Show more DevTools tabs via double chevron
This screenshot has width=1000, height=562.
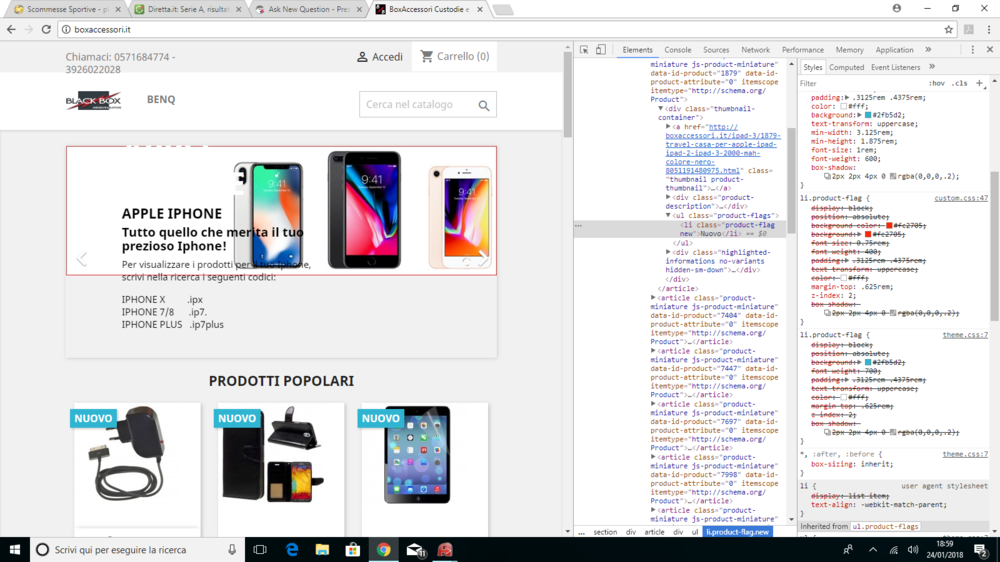click(x=928, y=50)
